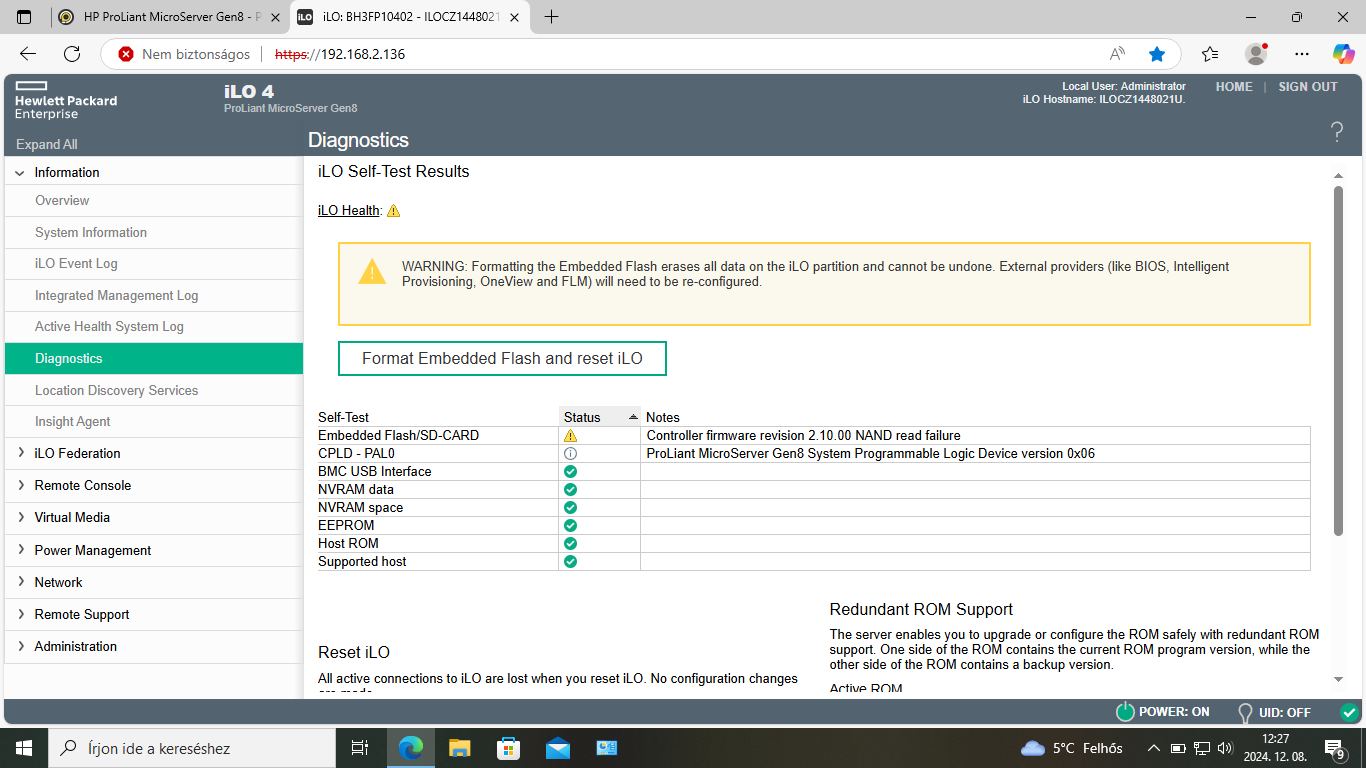
Task: Click the BMC USB Interface green check icon
Action: click(570, 471)
